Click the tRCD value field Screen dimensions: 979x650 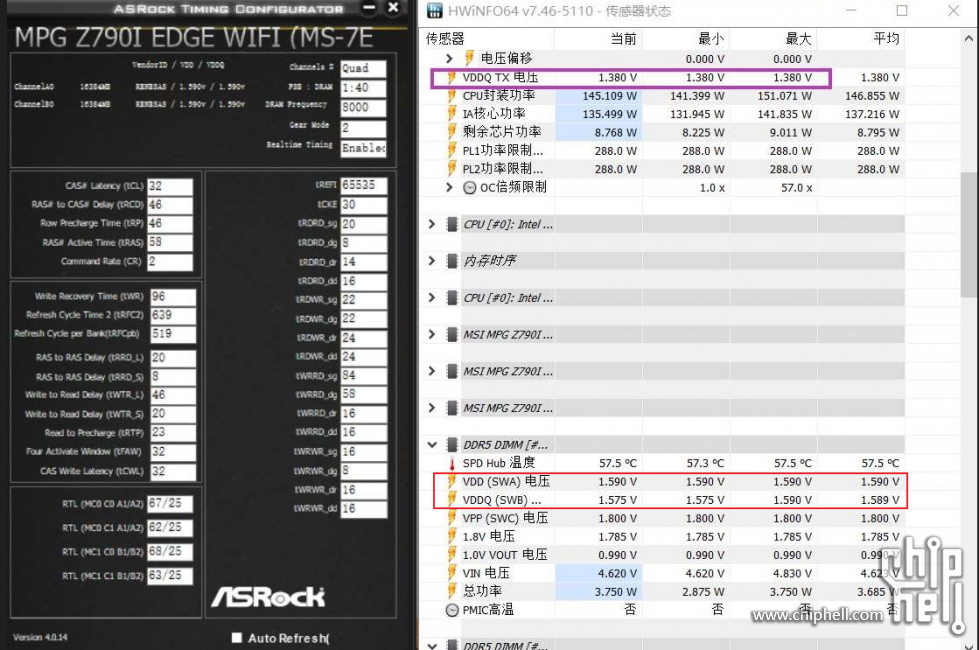click(170, 205)
